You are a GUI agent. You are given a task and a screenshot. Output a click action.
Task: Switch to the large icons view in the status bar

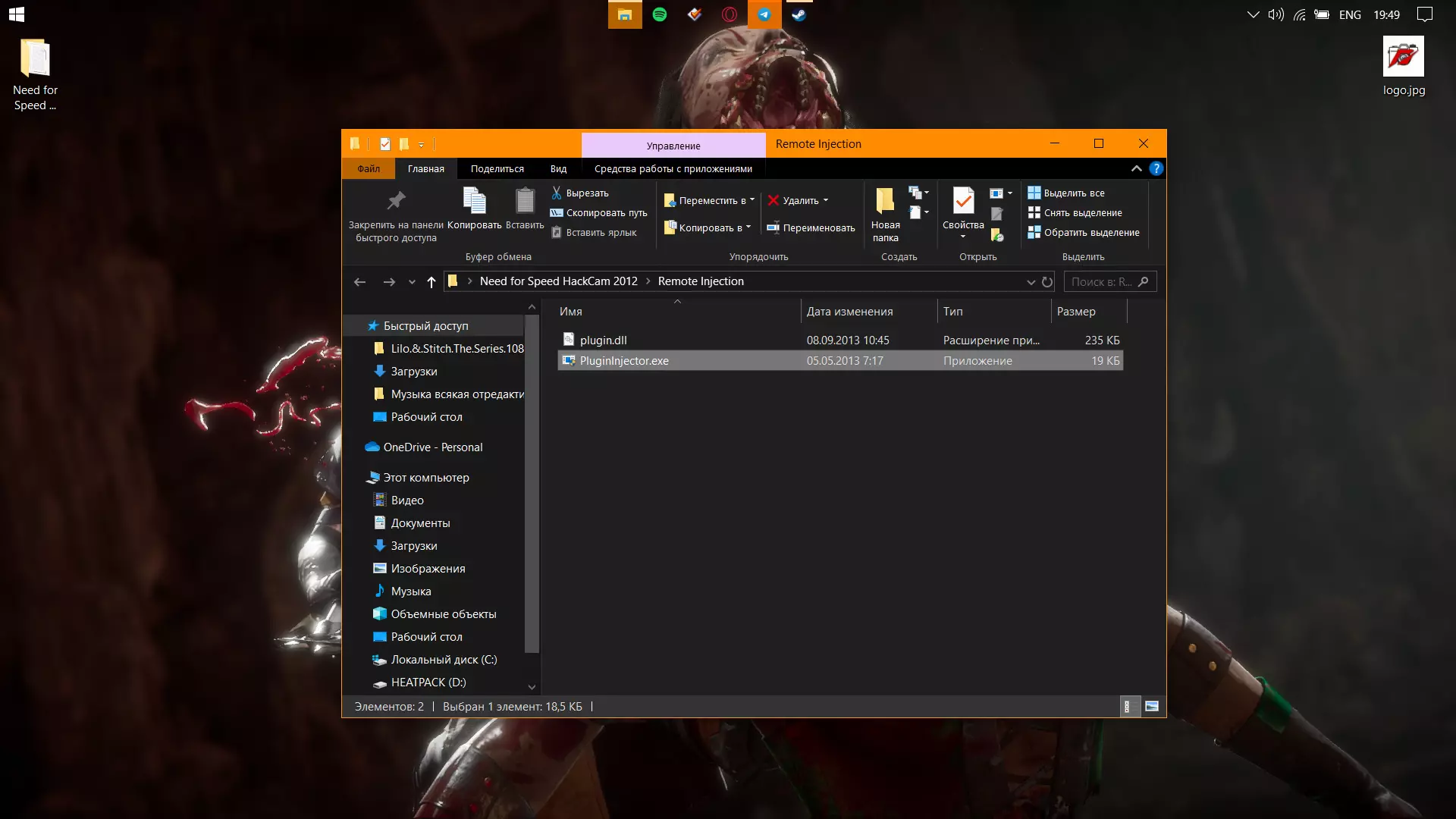[x=1152, y=707]
